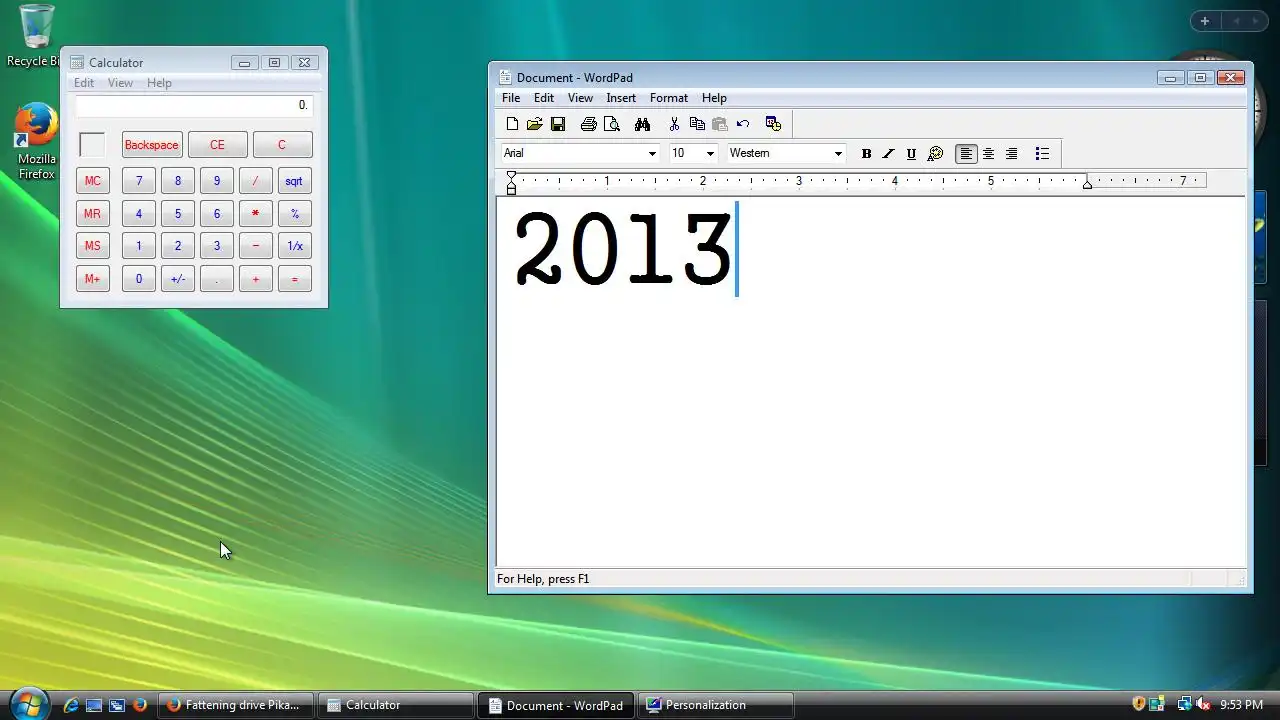Image resolution: width=1280 pixels, height=720 pixels.
Task: Toggle bullet list in WordPad
Action: click(1042, 154)
